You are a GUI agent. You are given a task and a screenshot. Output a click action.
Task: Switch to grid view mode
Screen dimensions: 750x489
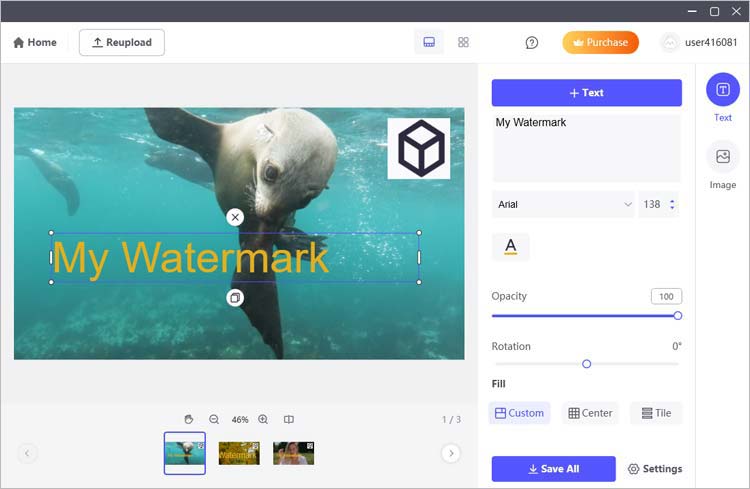point(463,42)
